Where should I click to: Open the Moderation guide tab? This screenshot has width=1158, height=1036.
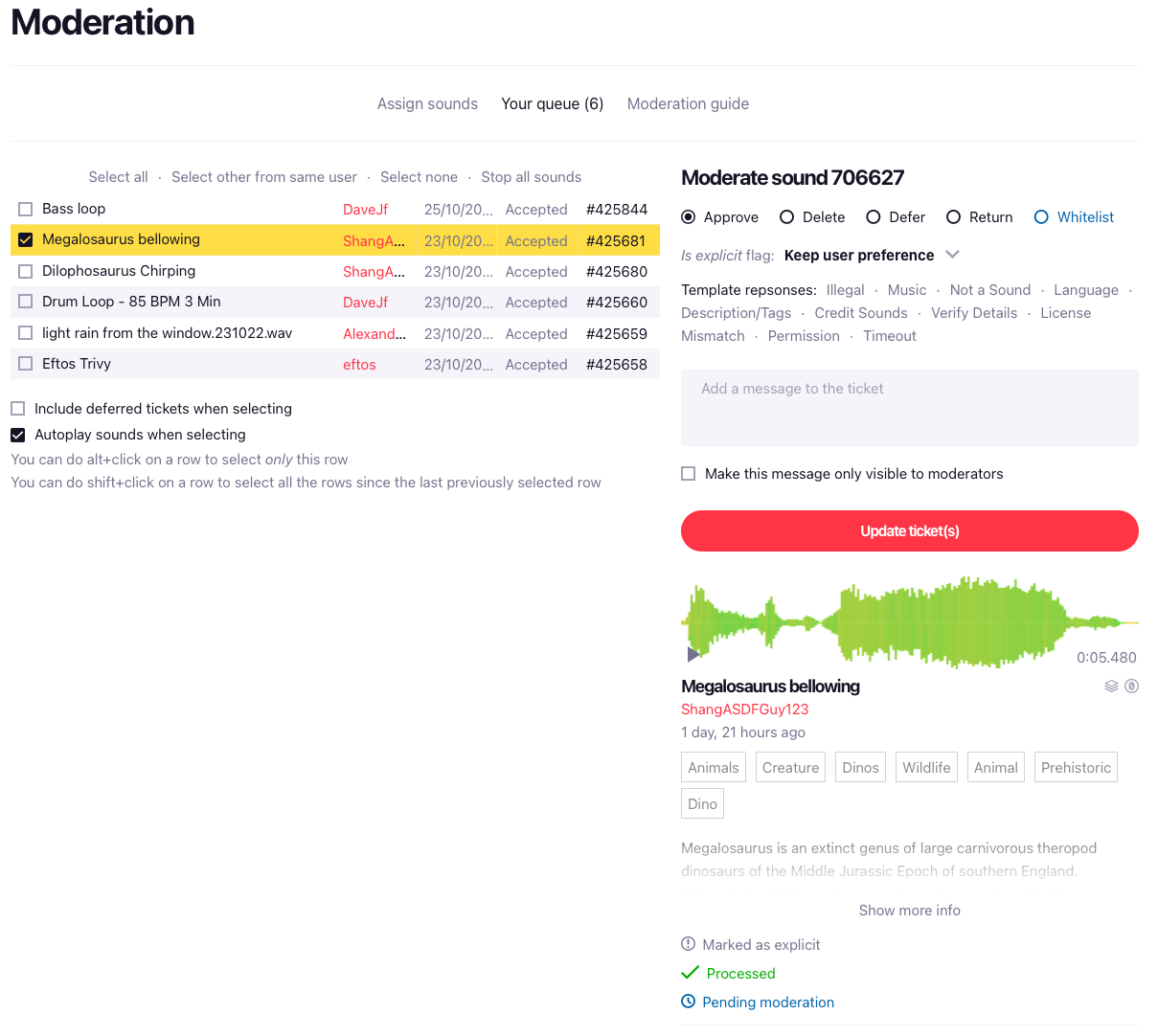688,104
